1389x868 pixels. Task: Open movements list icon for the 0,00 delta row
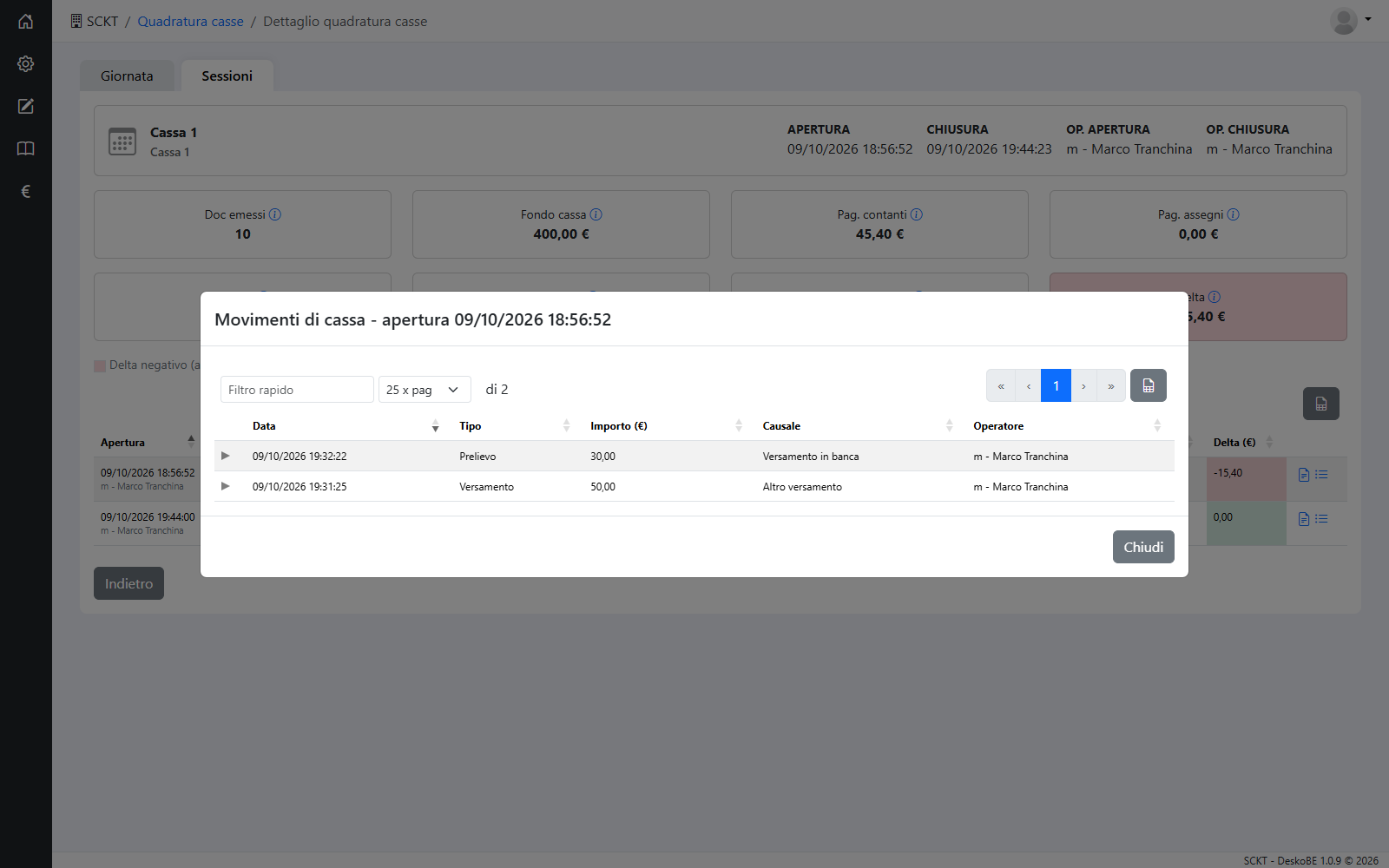[x=1321, y=519]
